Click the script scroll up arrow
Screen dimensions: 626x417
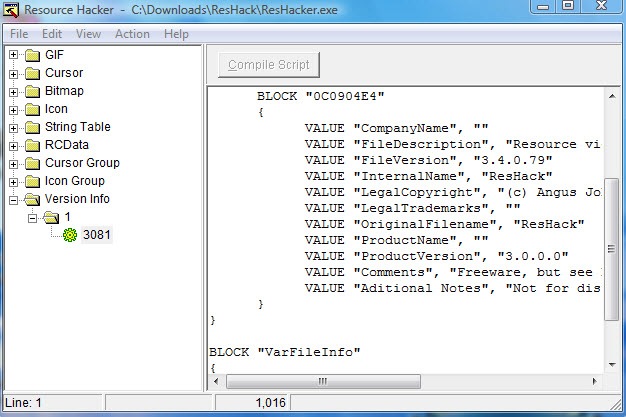612,96
